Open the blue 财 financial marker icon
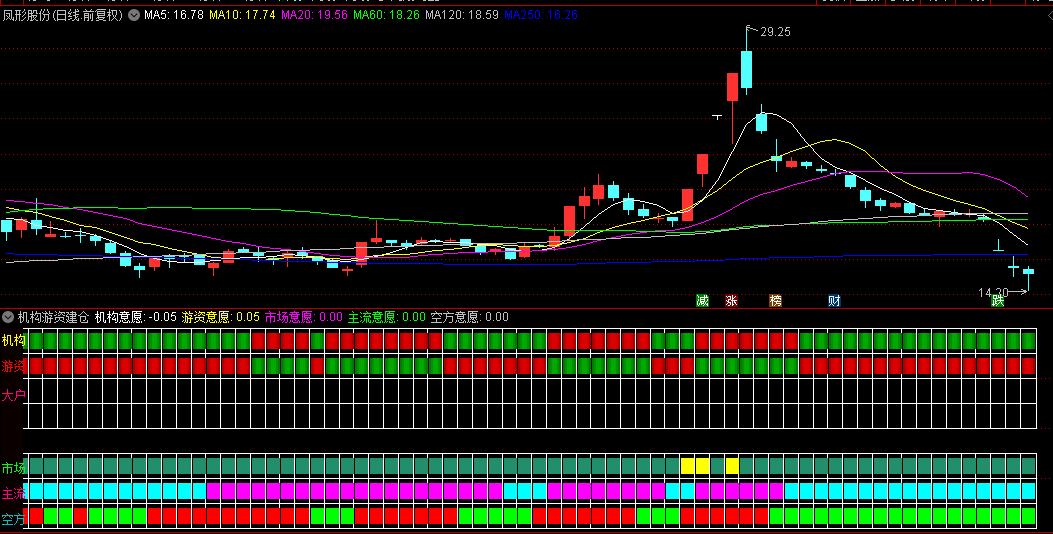 834,300
